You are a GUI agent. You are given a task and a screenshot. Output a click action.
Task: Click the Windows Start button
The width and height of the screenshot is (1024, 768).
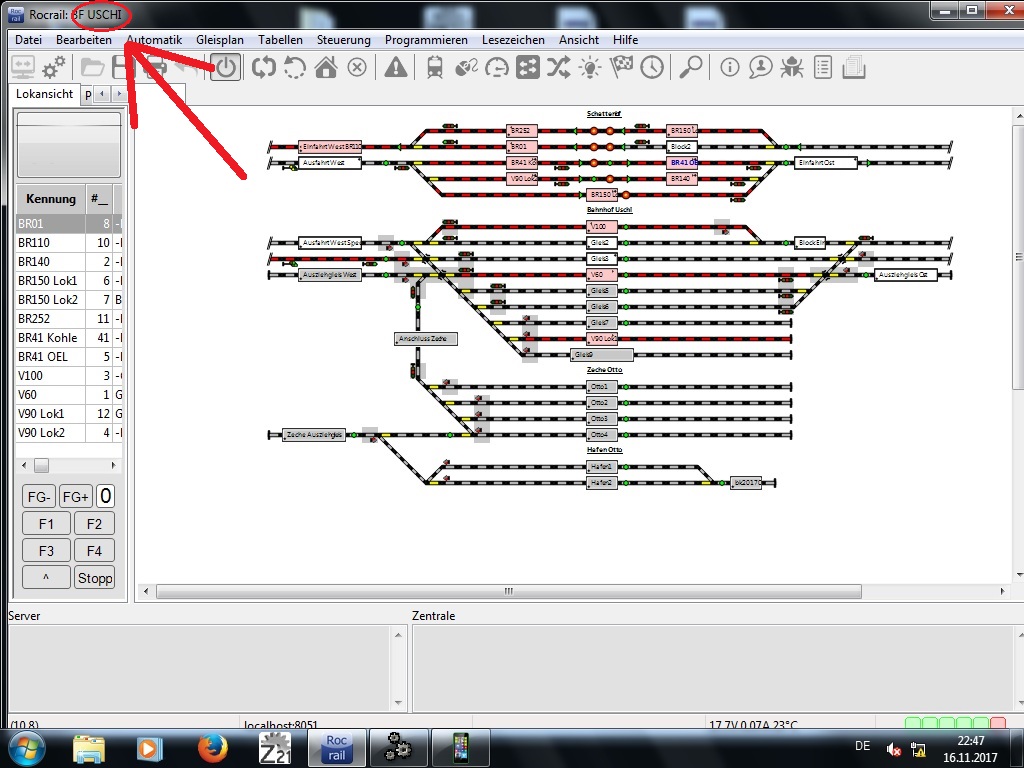26,748
